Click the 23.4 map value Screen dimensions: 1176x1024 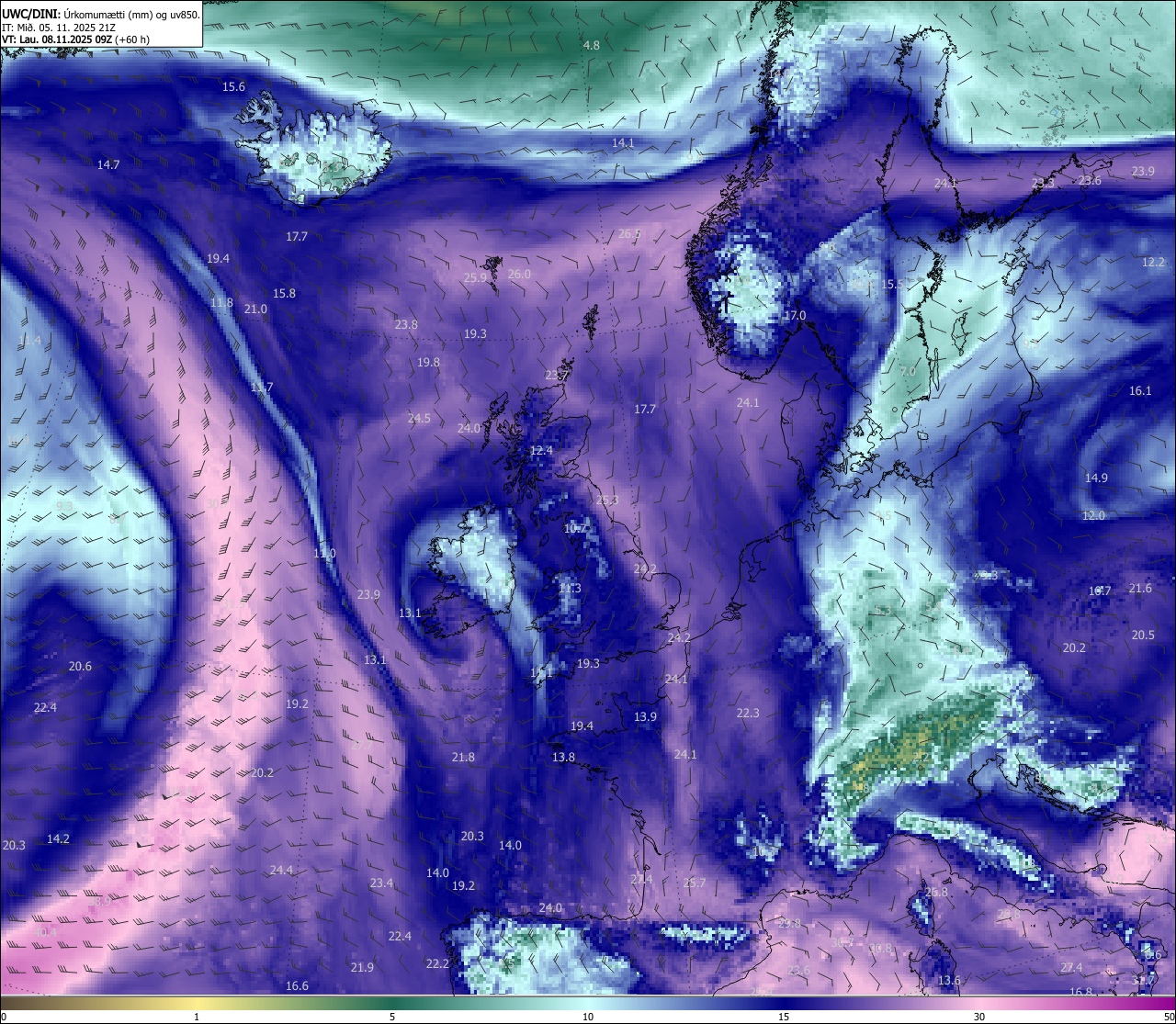(381, 883)
